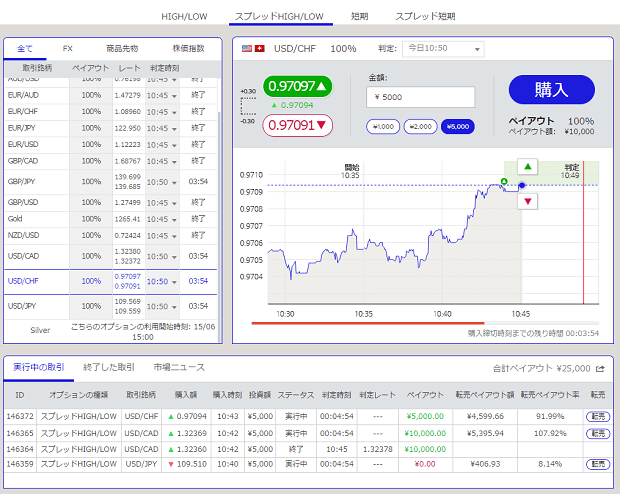This screenshot has width=620, height=494.
Task: Choose the ¥2,000 amount preset
Action: pyautogui.click(x=420, y=127)
